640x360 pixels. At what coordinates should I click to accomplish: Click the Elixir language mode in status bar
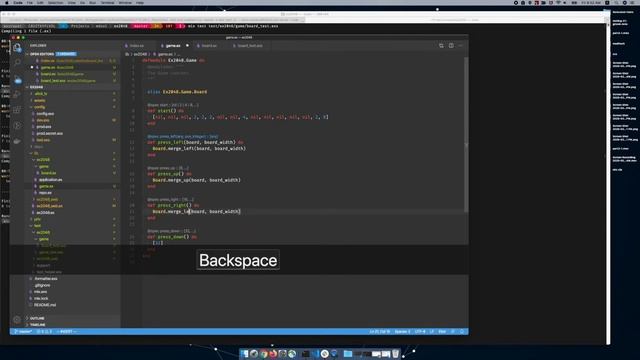442,331
